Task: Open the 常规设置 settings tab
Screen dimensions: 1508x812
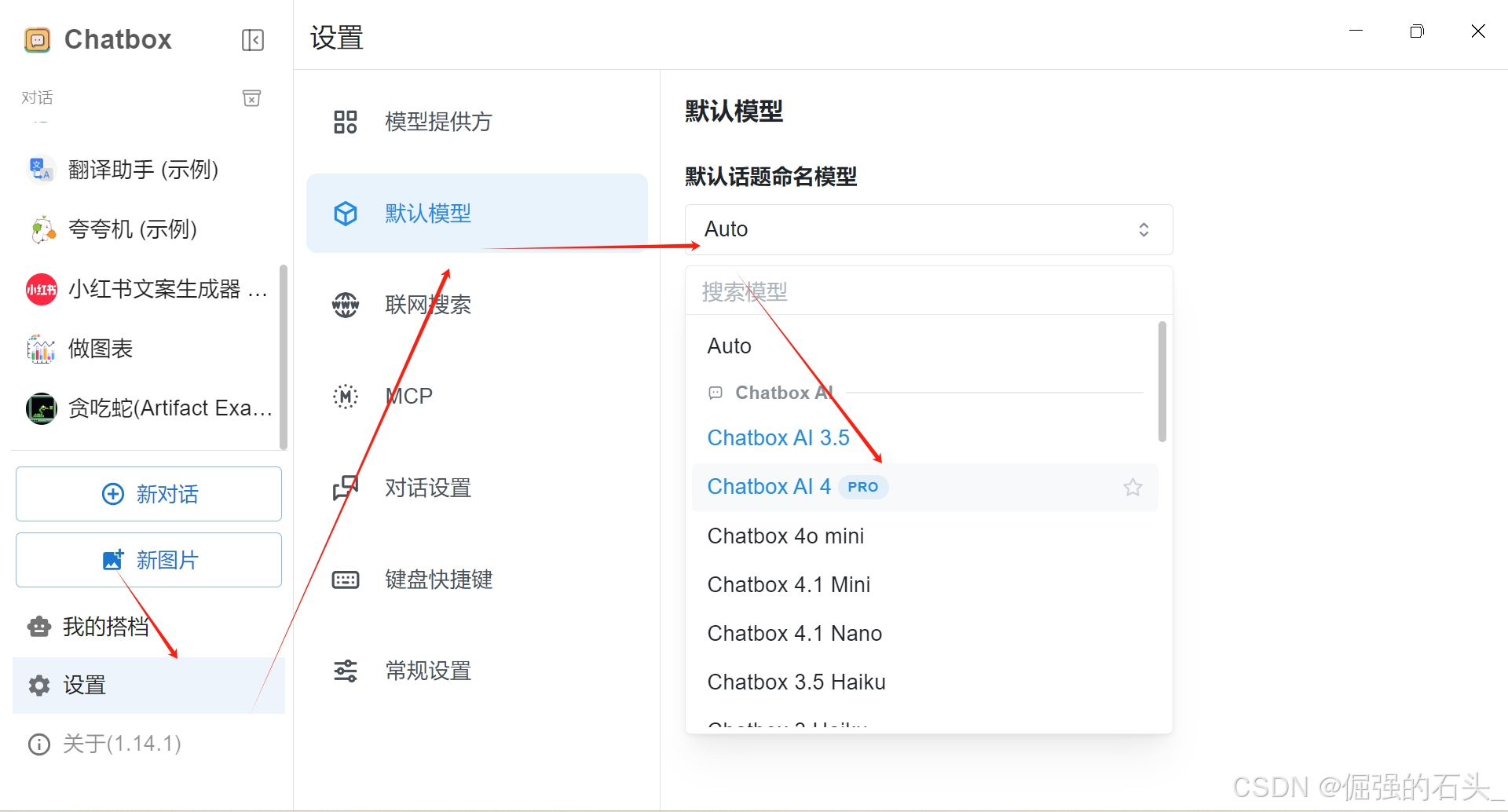Action: click(477, 671)
